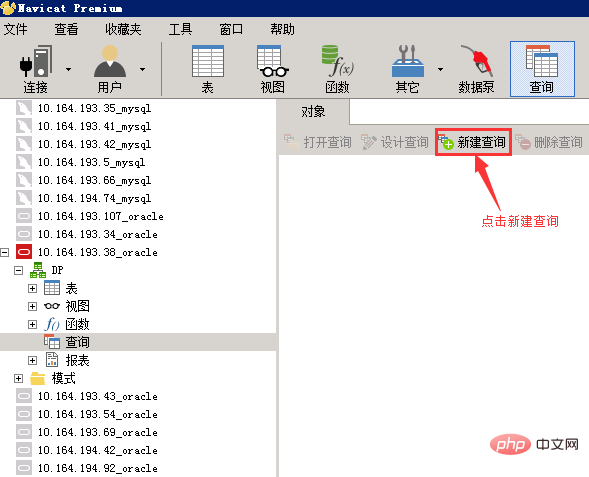This screenshot has width=589, height=477.
Task: Open the 文件 menu
Action: 15,29
